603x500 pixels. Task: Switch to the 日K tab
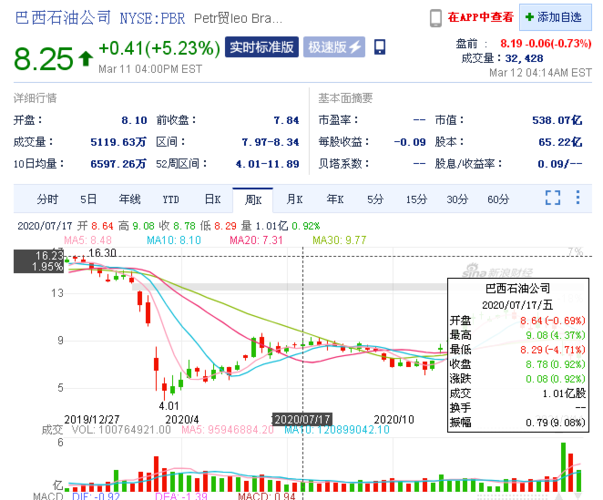pos(212,199)
